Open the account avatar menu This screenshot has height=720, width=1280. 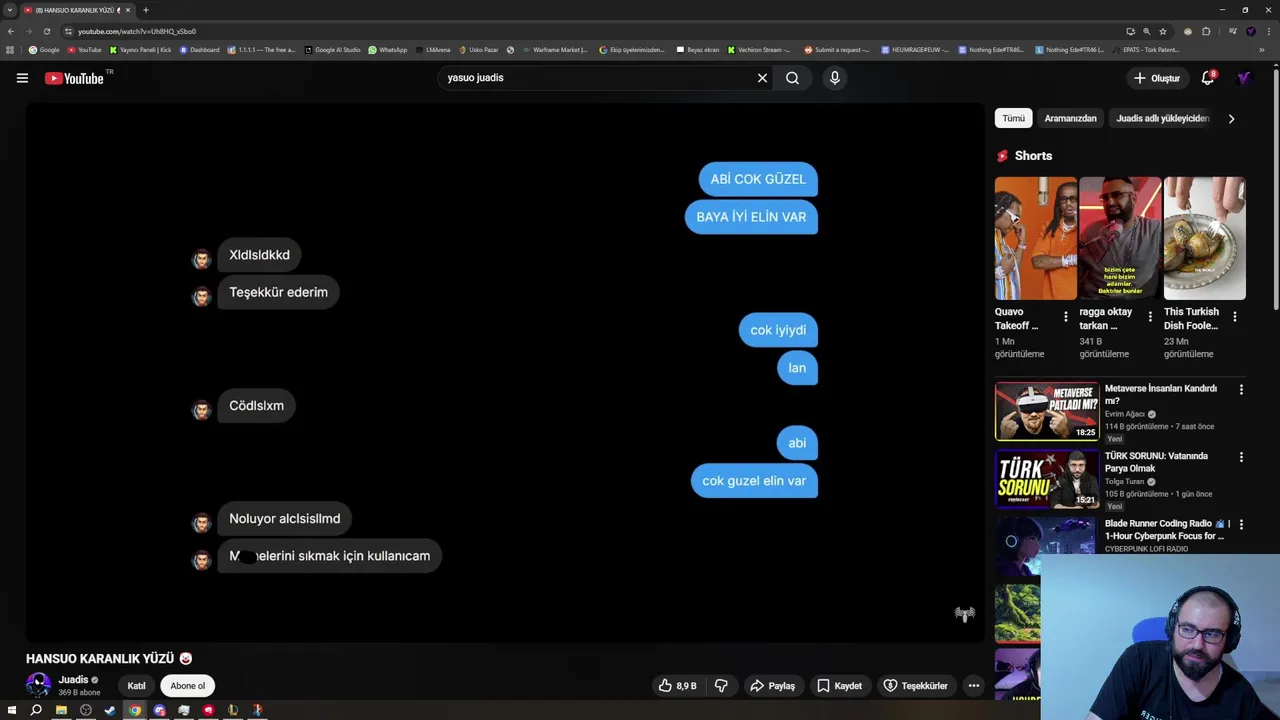[1244, 78]
